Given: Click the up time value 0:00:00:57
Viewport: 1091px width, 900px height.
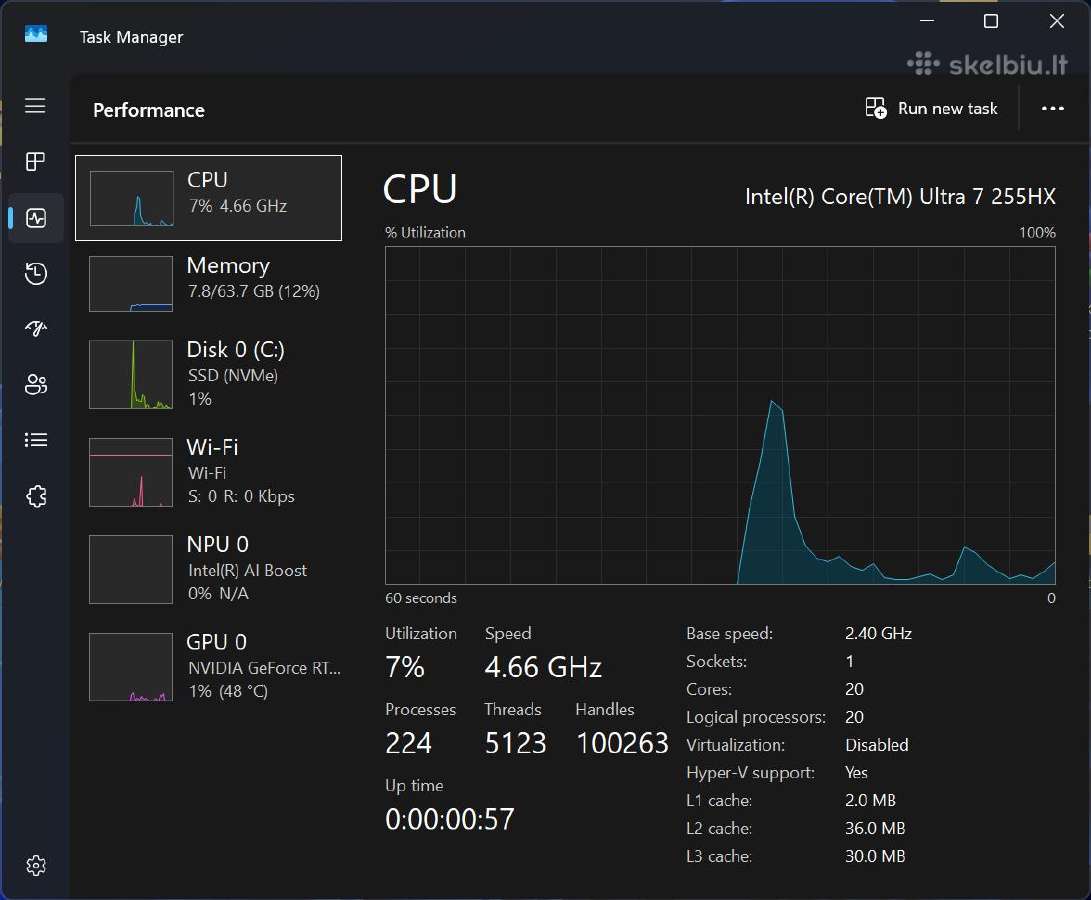Looking at the screenshot, I should 449,819.
